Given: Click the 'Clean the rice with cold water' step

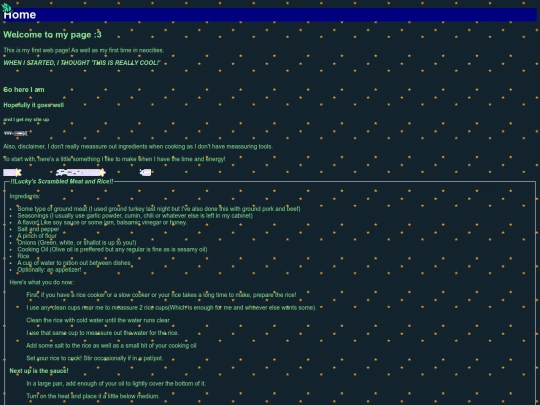Looking at the screenshot, I should click(98, 320).
